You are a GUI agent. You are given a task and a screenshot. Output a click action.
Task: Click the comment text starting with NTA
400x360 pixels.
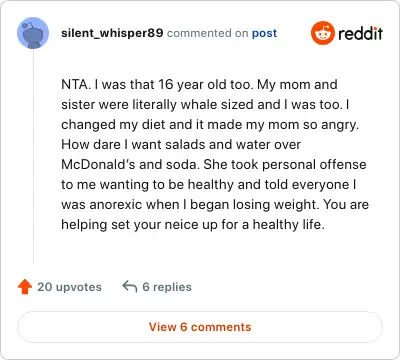pos(215,154)
